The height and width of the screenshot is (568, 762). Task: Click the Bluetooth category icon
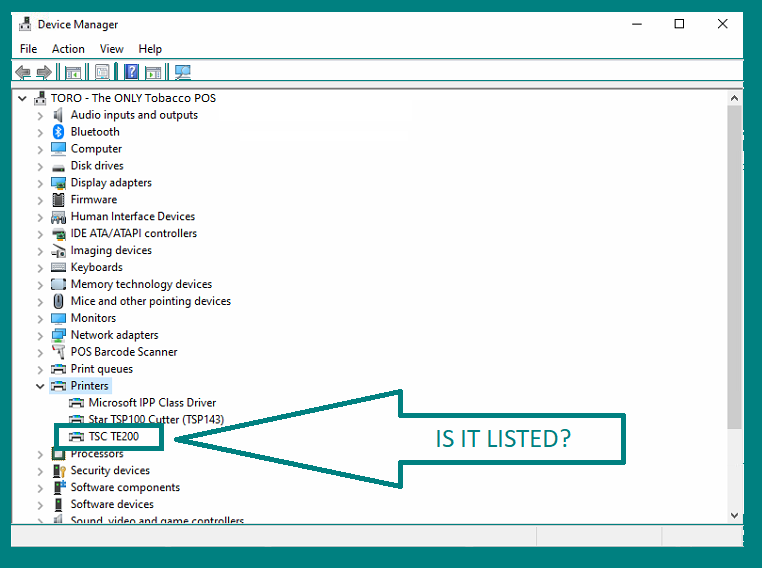click(x=58, y=132)
